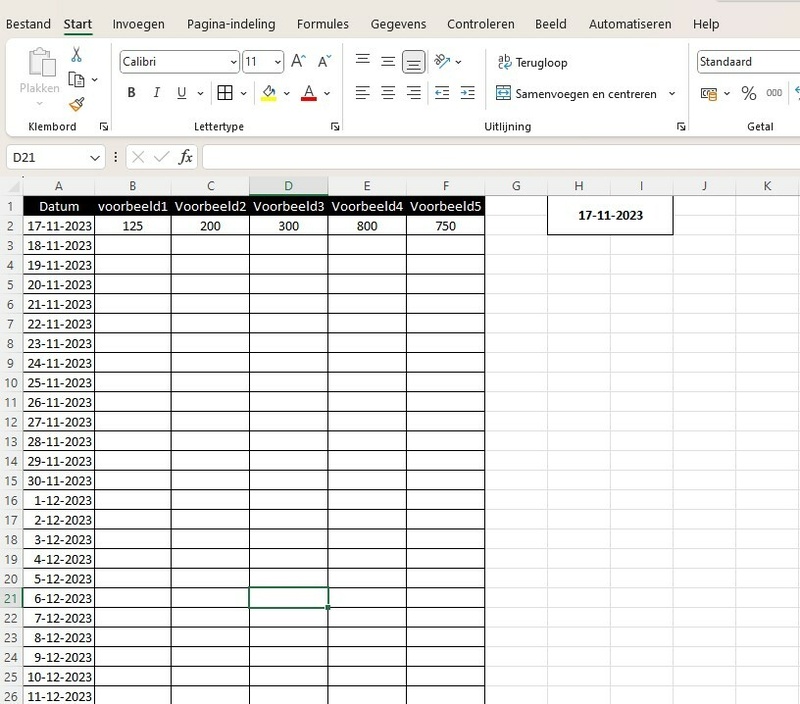Screen dimensions: 800x704
Task: Align text to top
Action: pyautogui.click(x=363, y=62)
